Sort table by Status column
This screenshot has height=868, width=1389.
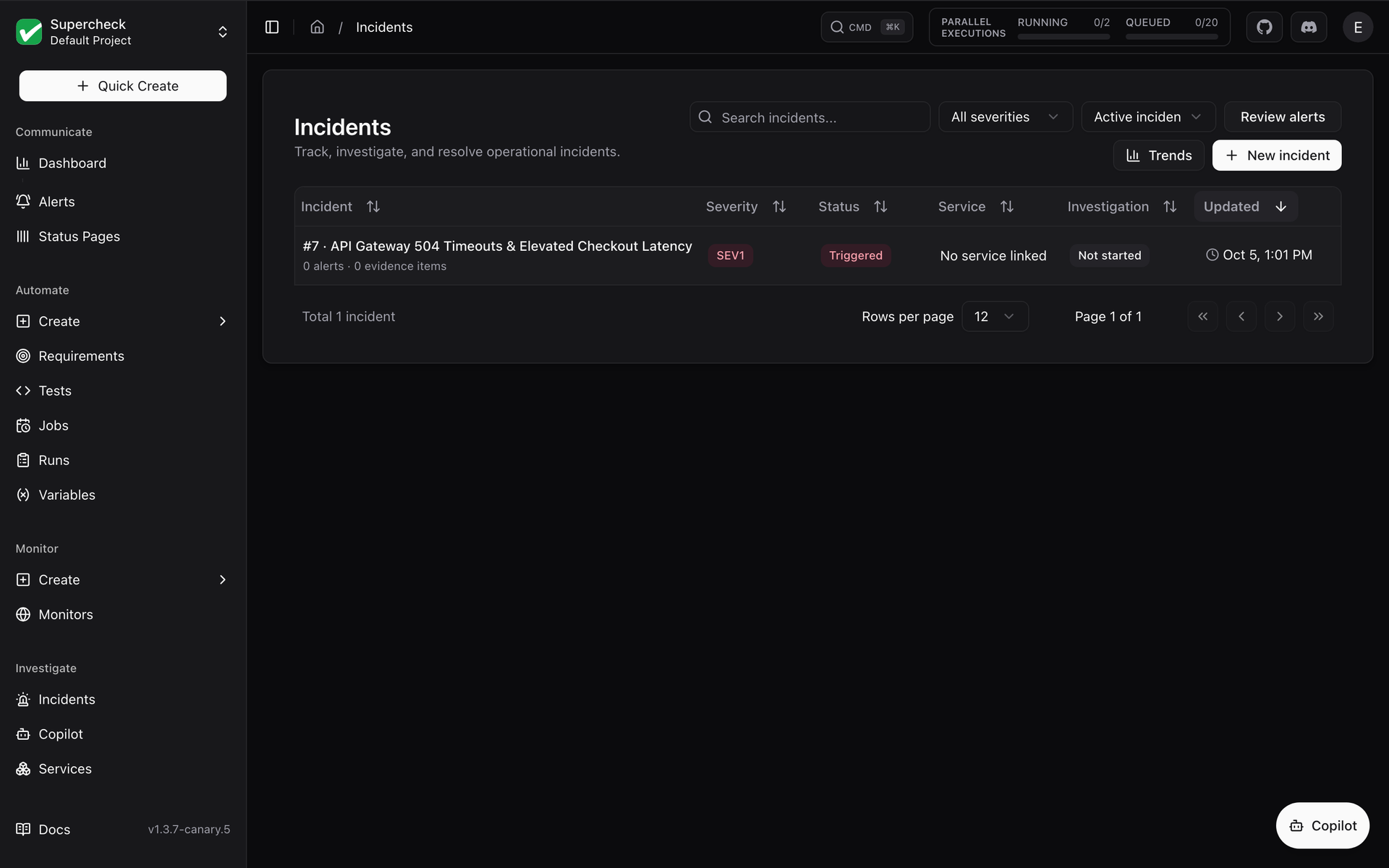852,207
